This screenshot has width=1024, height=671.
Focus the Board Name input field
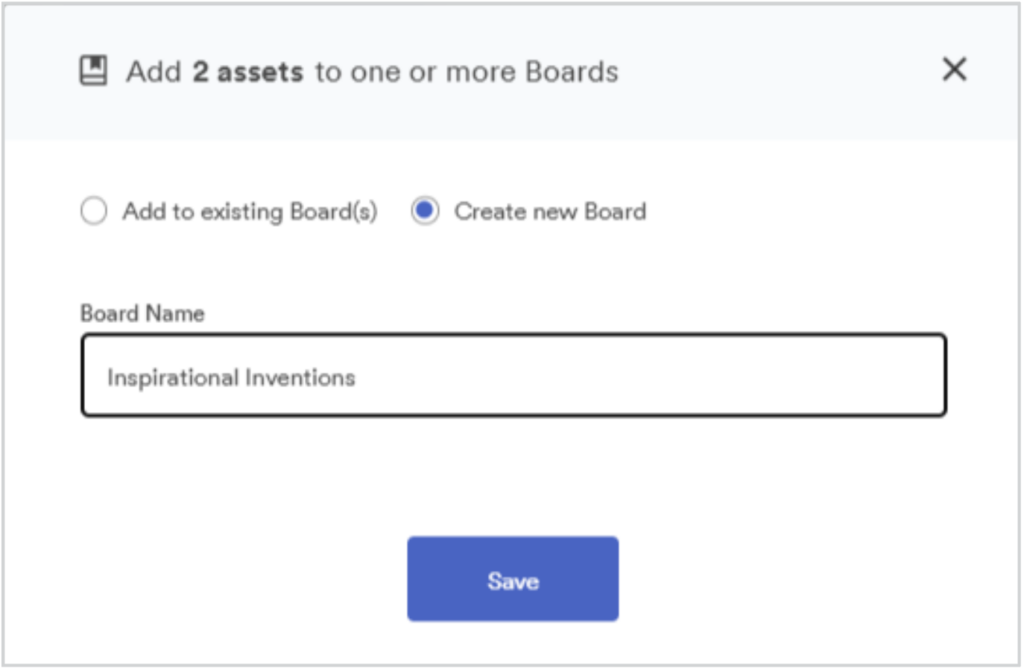click(x=513, y=375)
